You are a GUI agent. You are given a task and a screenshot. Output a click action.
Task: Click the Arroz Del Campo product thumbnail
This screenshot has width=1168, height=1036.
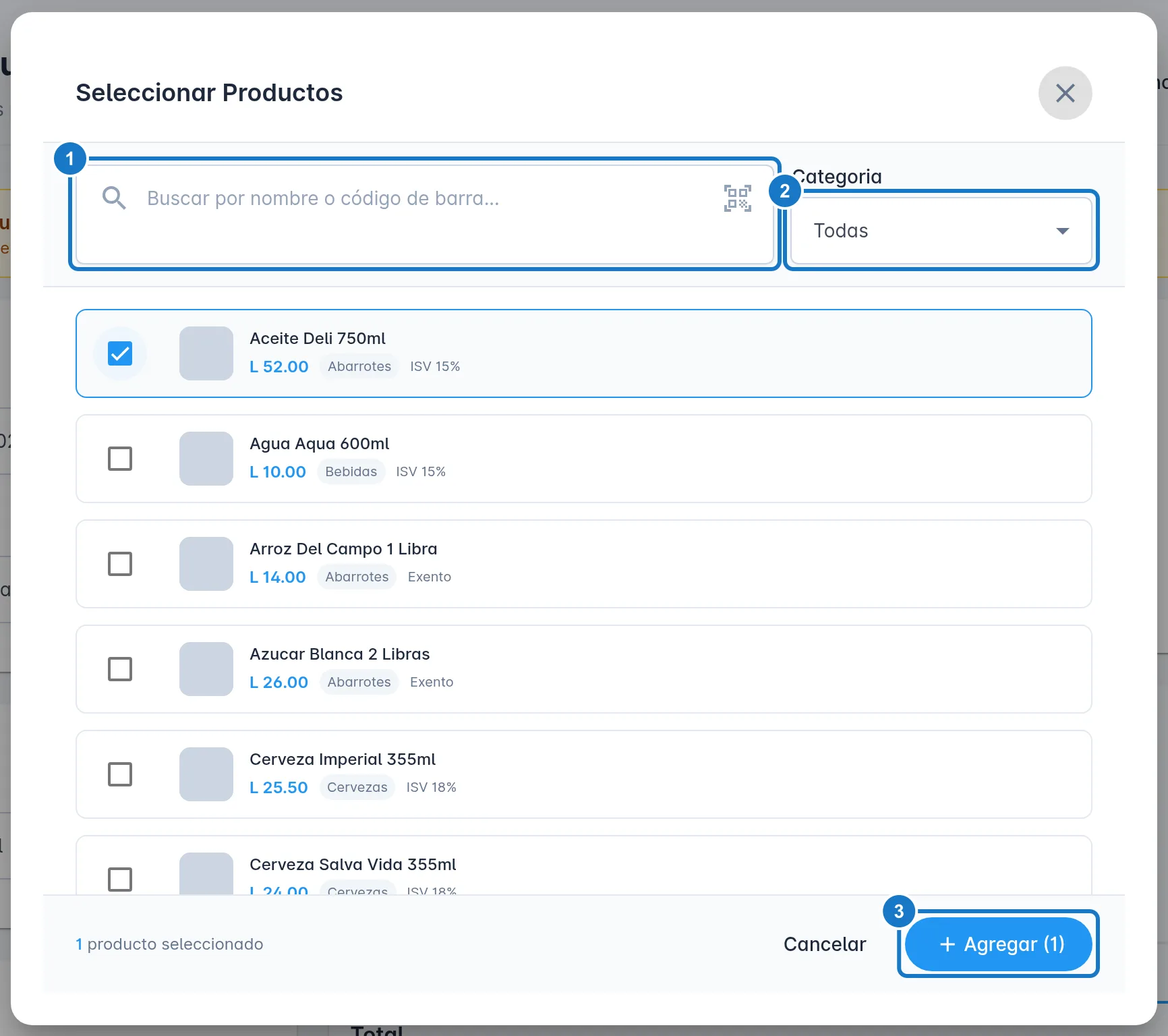(x=206, y=564)
